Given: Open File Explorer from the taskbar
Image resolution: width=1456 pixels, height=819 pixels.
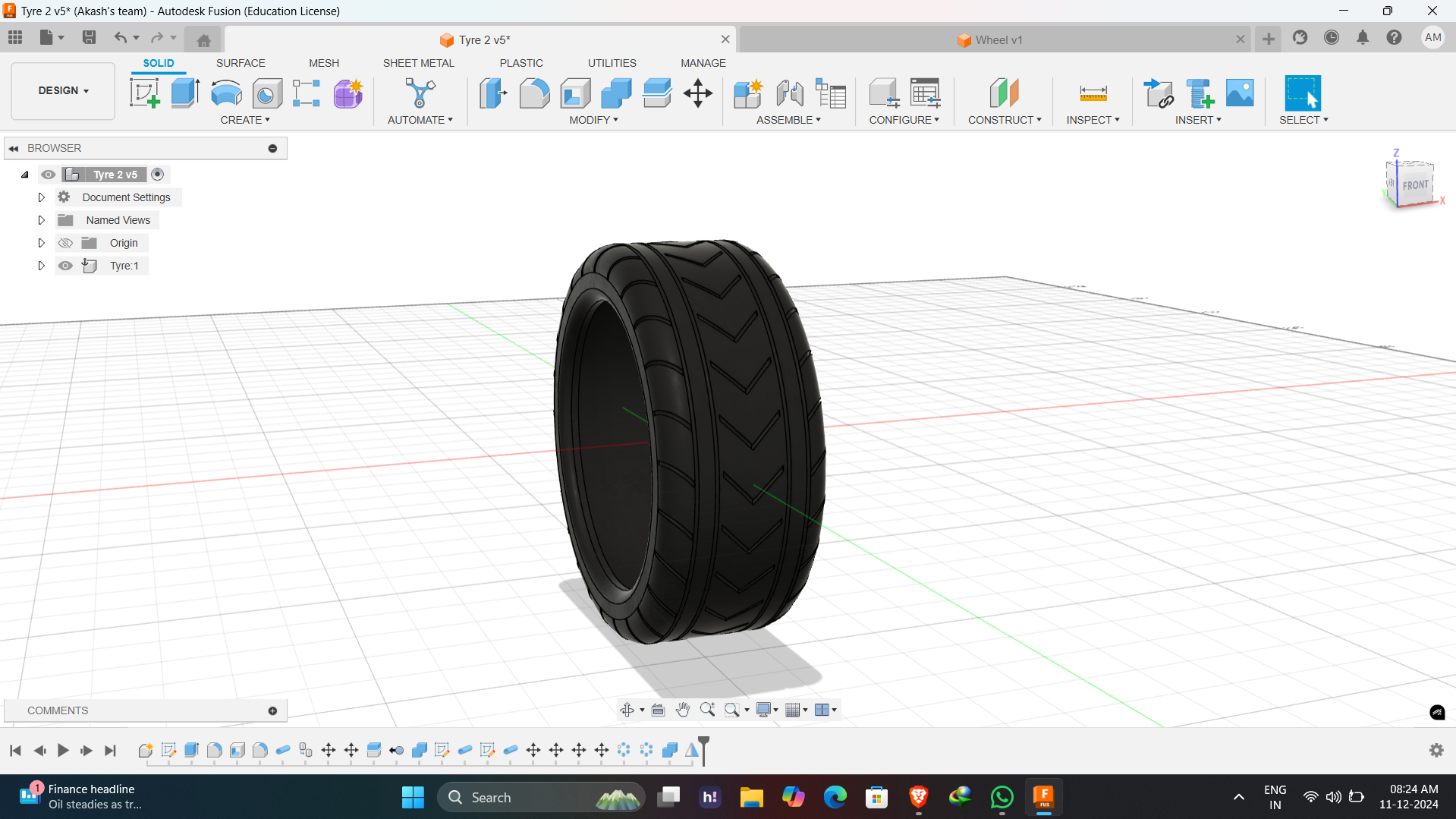Looking at the screenshot, I should 751,797.
